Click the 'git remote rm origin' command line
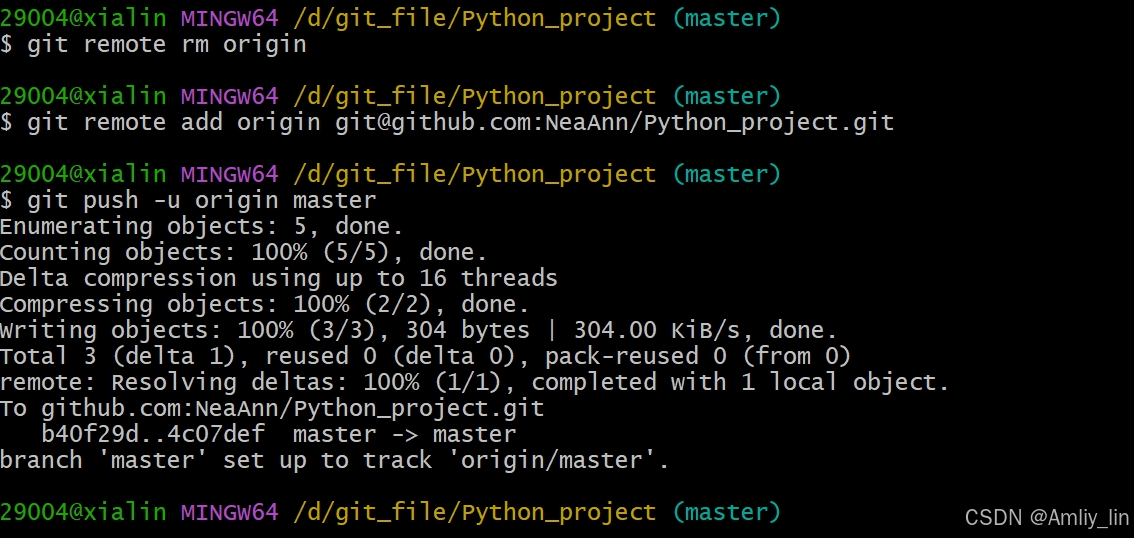The image size is (1134, 538). (x=153, y=45)
